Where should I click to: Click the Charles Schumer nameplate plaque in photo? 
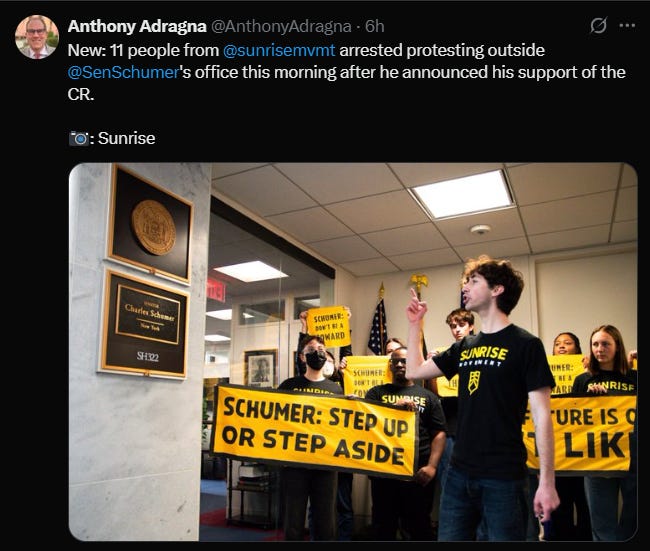[x=143, y=325]
